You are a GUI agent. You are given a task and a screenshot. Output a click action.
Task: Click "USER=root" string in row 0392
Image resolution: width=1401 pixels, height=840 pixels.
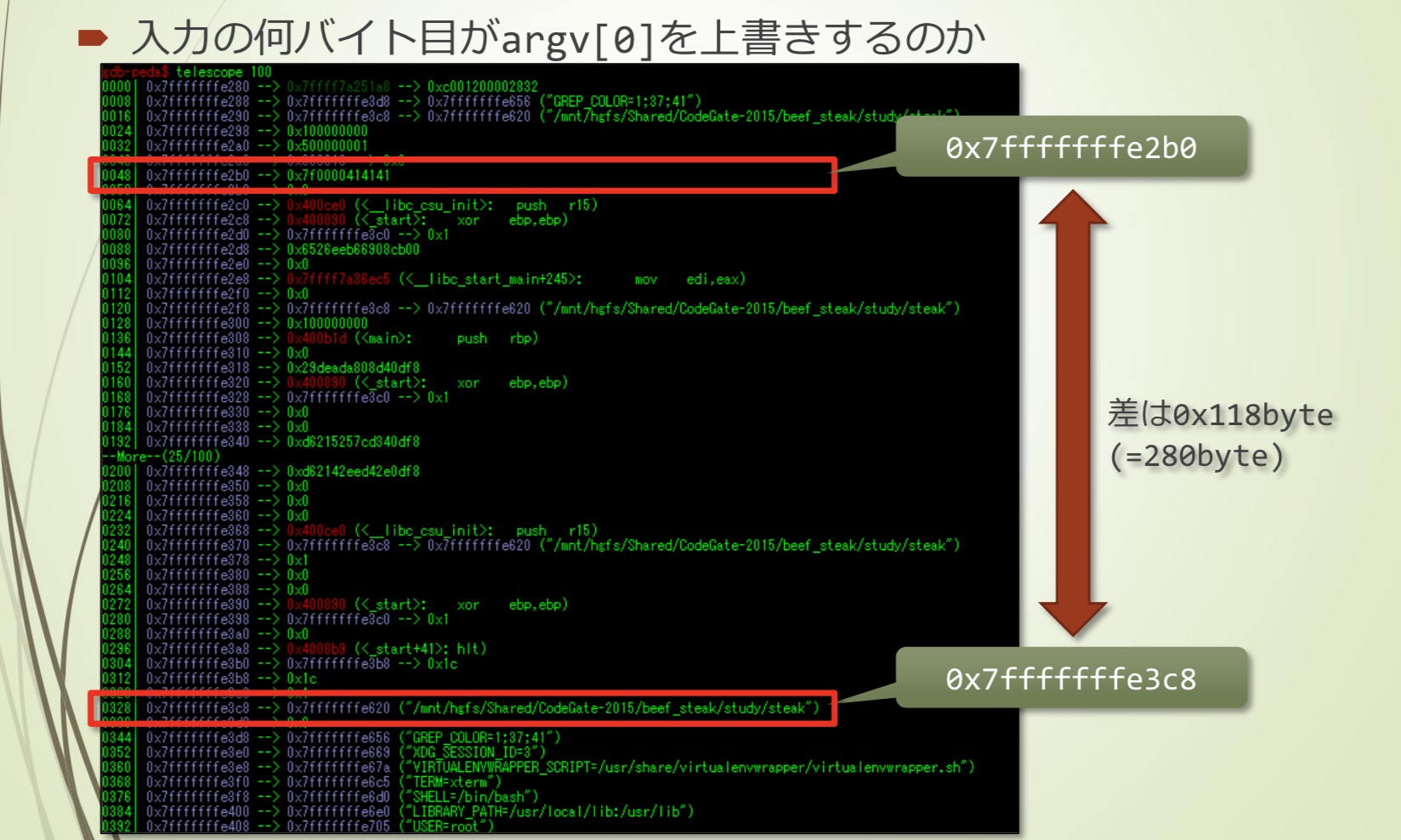tap(446, 826)
